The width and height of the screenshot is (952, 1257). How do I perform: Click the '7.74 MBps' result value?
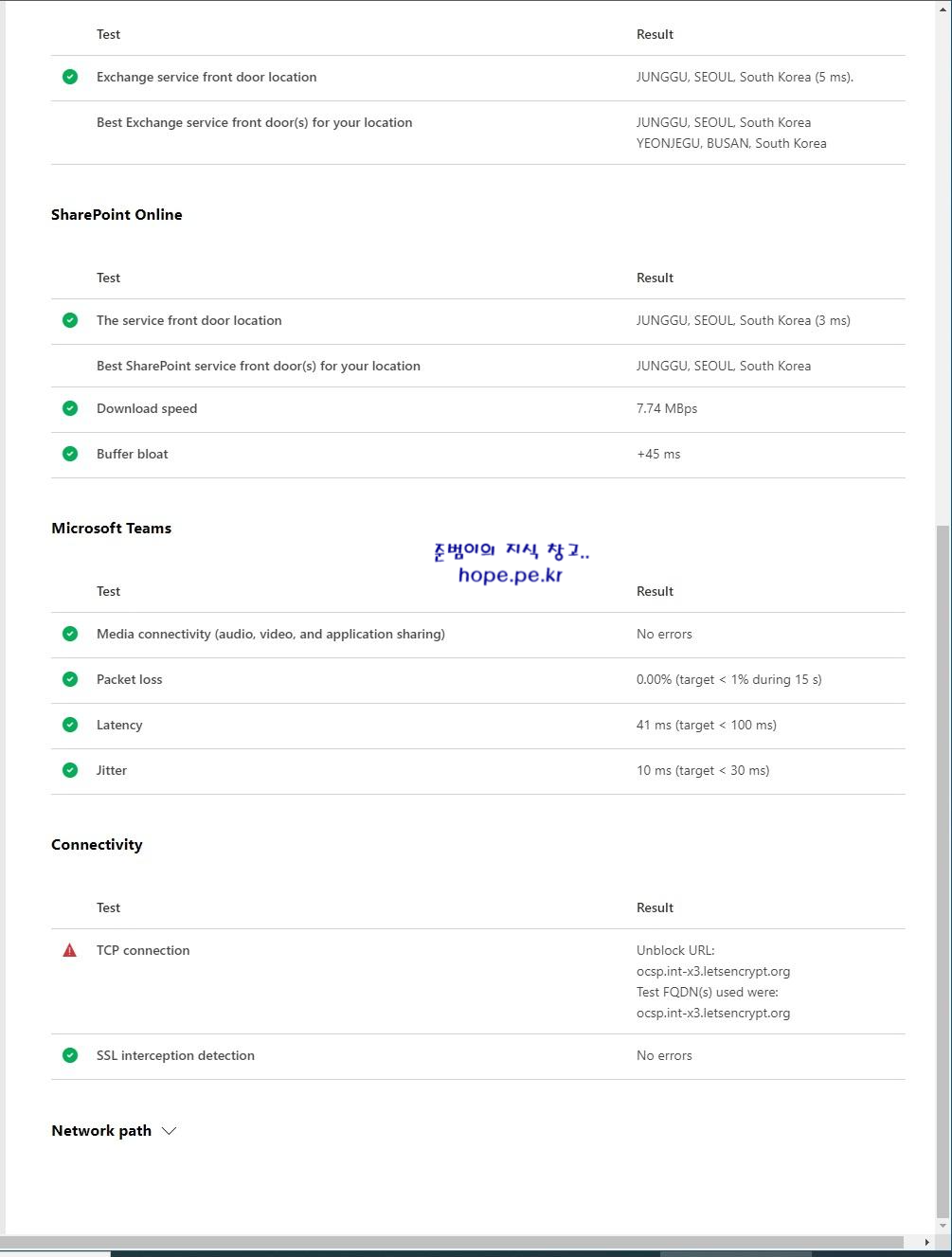[x=667, y=408]
